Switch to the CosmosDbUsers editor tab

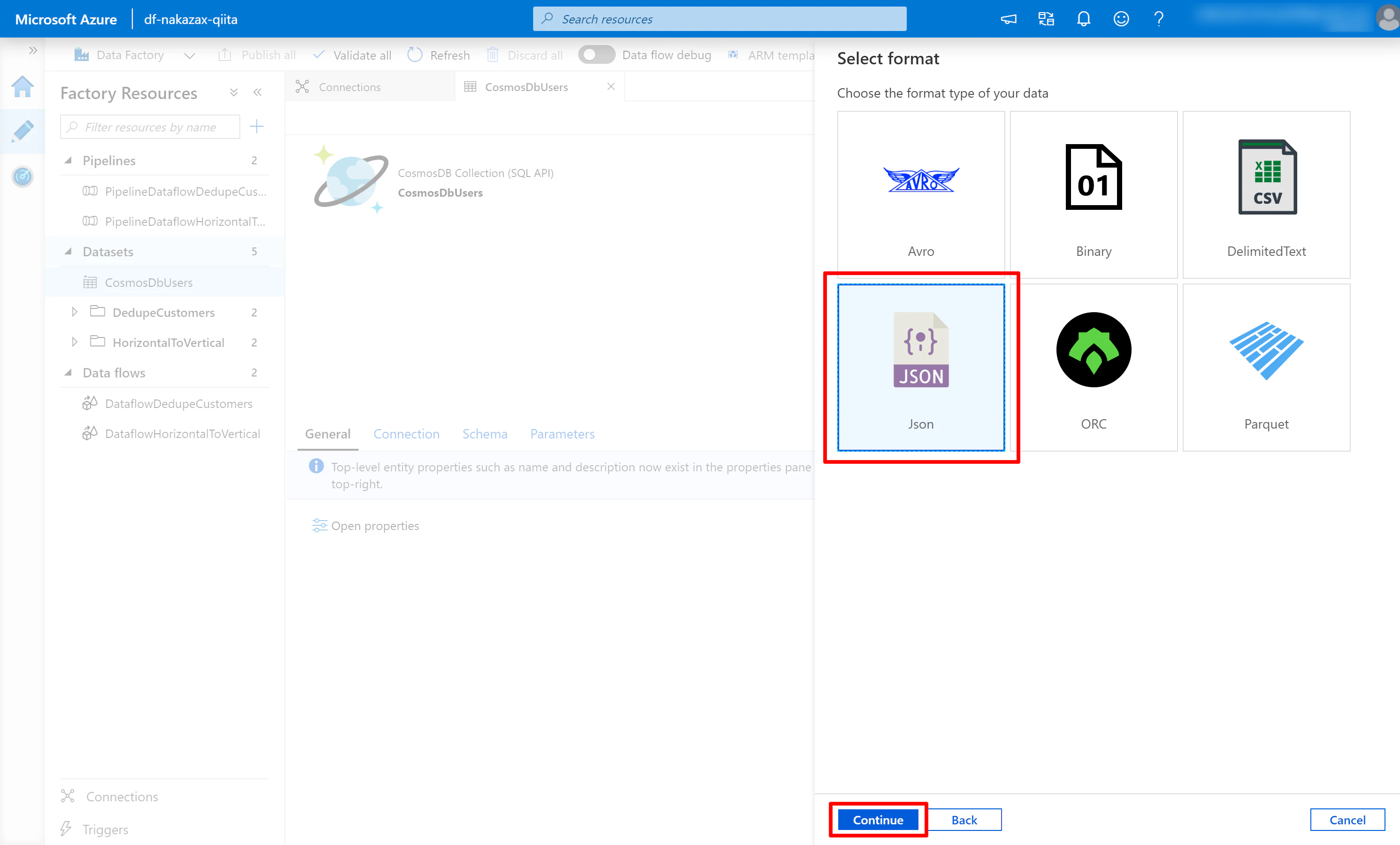526,86
